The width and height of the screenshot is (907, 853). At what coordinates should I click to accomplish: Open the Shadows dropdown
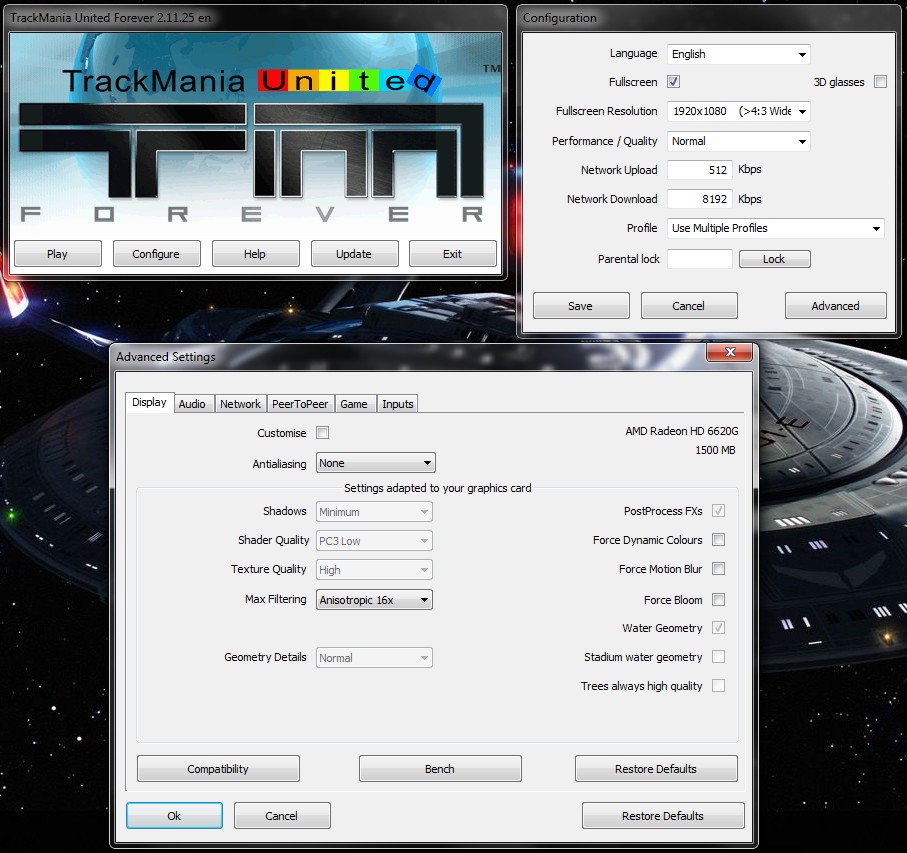click(374, 512)
